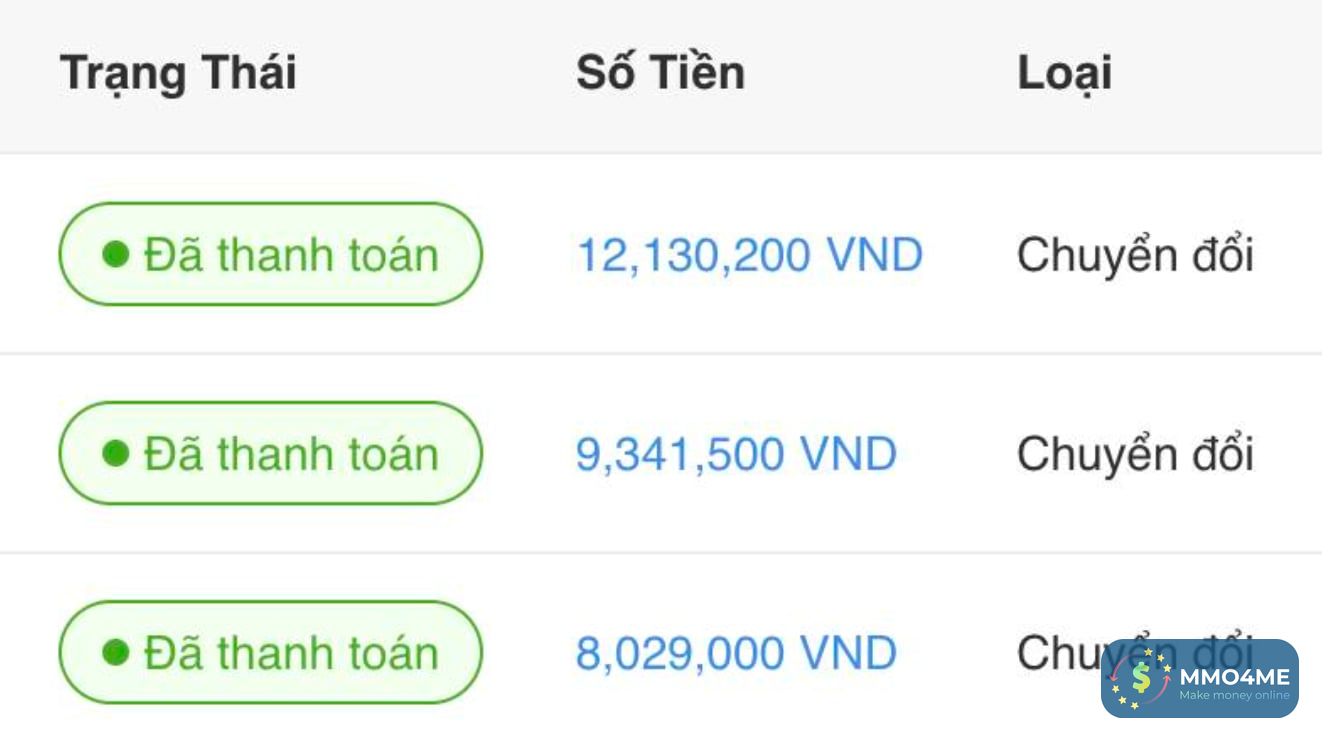Open the 12,130,200 VND amount link
The width and height of the screenshot is (1322, 732).
(749, 255)
